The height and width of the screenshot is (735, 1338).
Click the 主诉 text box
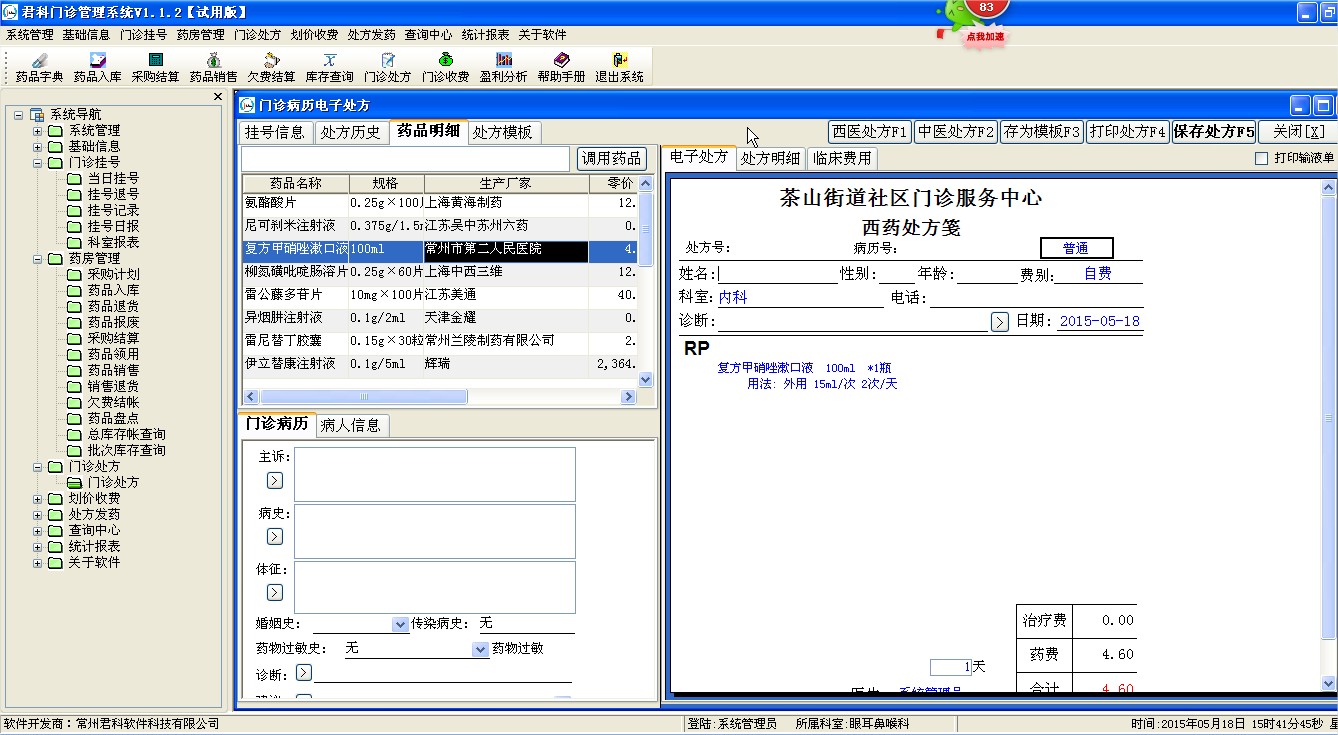[x=435, y=474]
